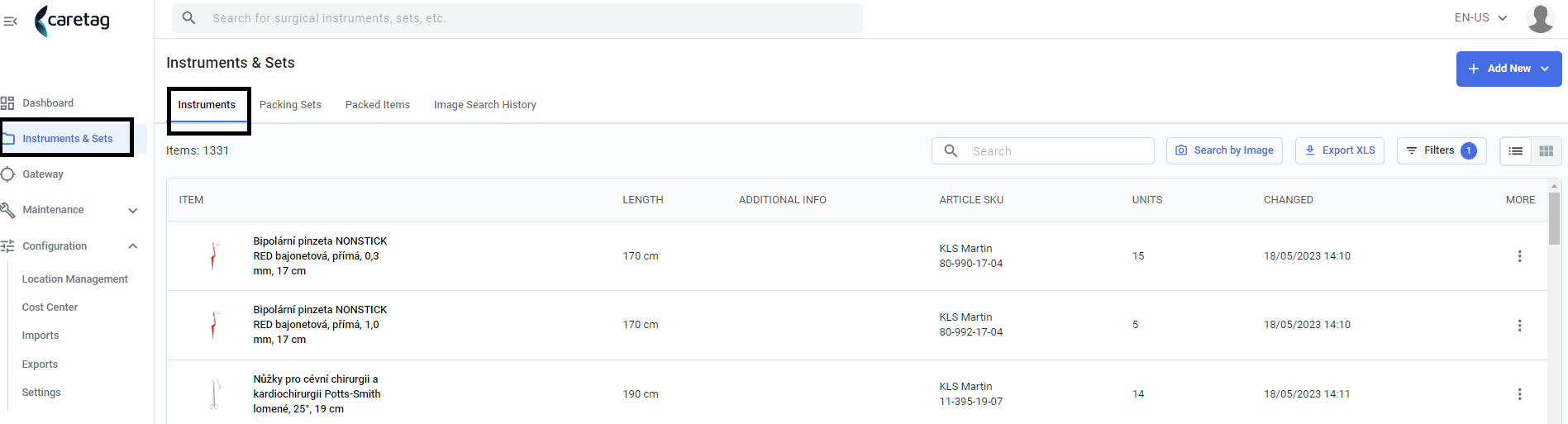Open more options for article 80-992-17-04

click(x=1519, y=326)
